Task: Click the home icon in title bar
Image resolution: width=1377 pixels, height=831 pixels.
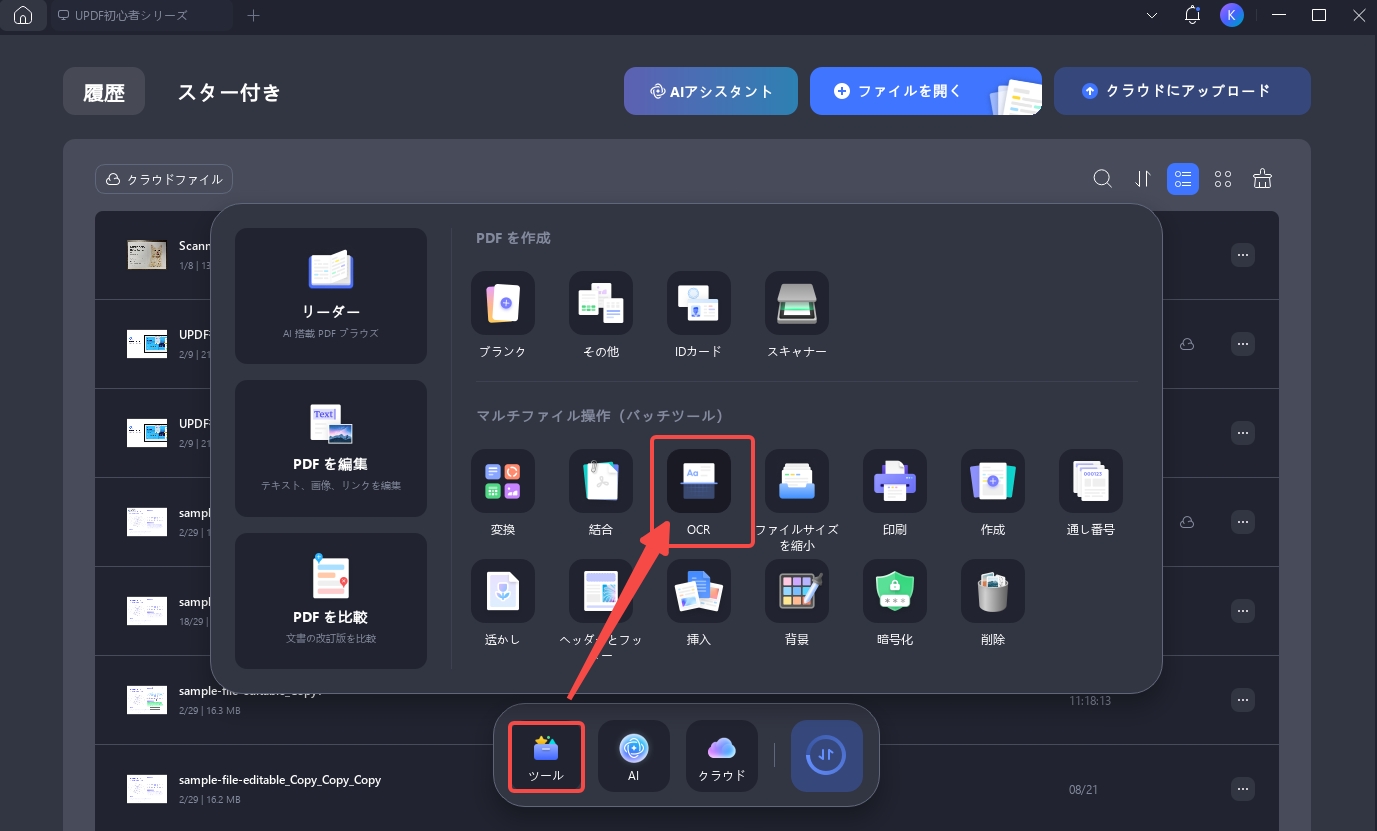Action: click(x=23, y=15)
